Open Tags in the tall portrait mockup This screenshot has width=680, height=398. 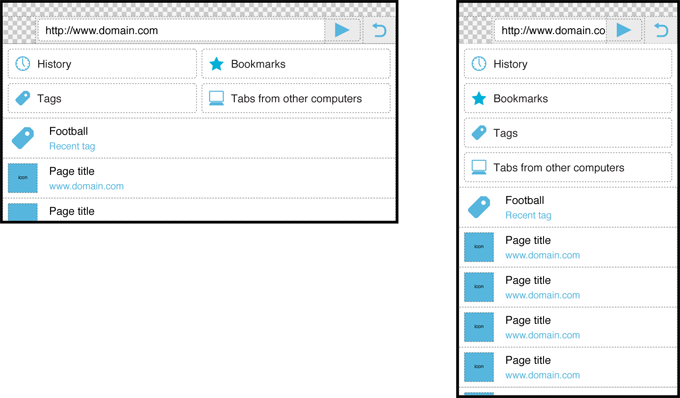tap(568, 133)
